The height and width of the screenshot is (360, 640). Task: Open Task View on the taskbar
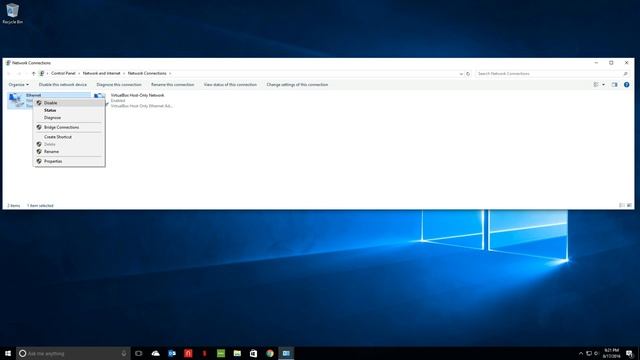(x=139, y=353)
